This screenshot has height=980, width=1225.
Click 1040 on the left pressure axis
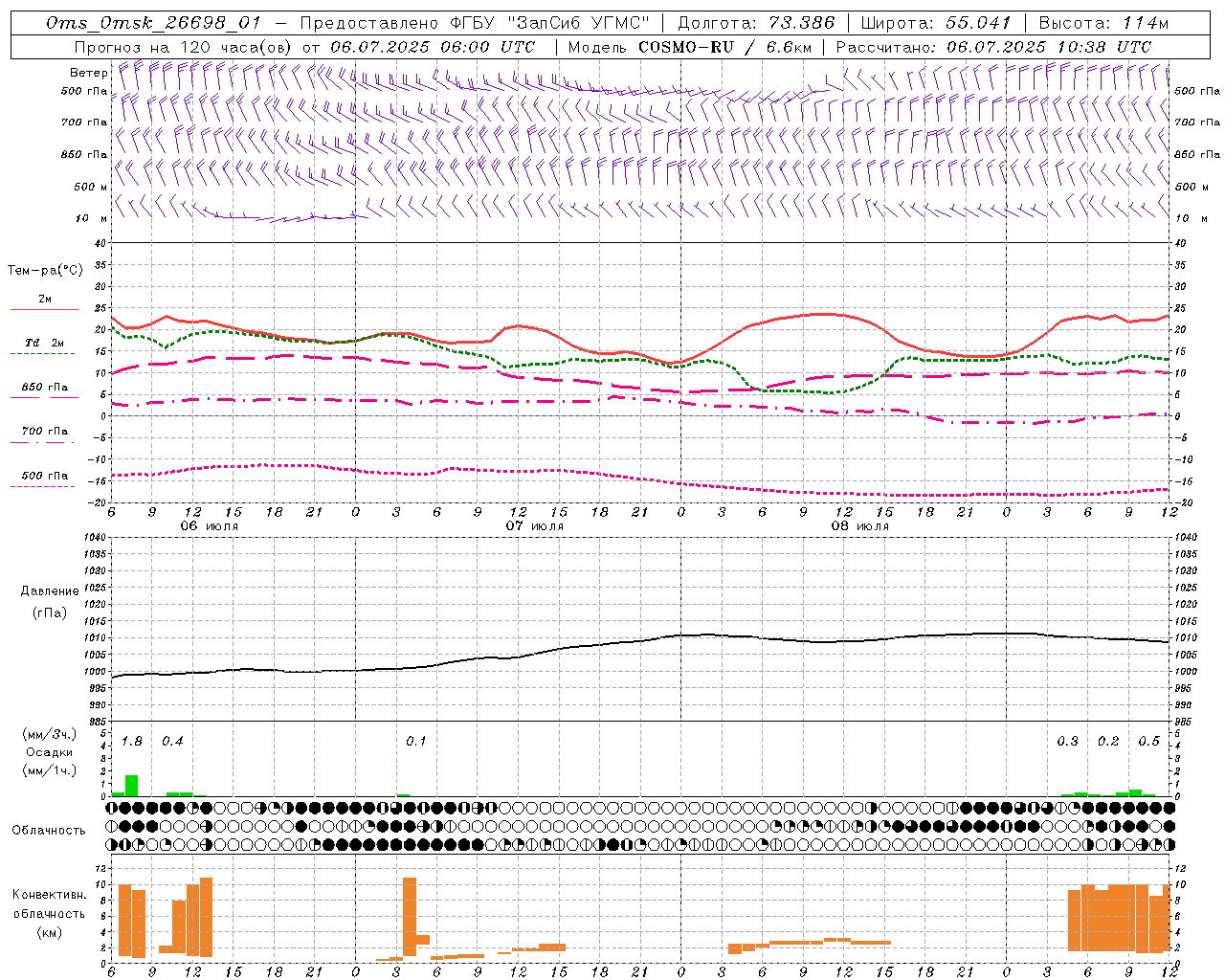tap(94, 538)
